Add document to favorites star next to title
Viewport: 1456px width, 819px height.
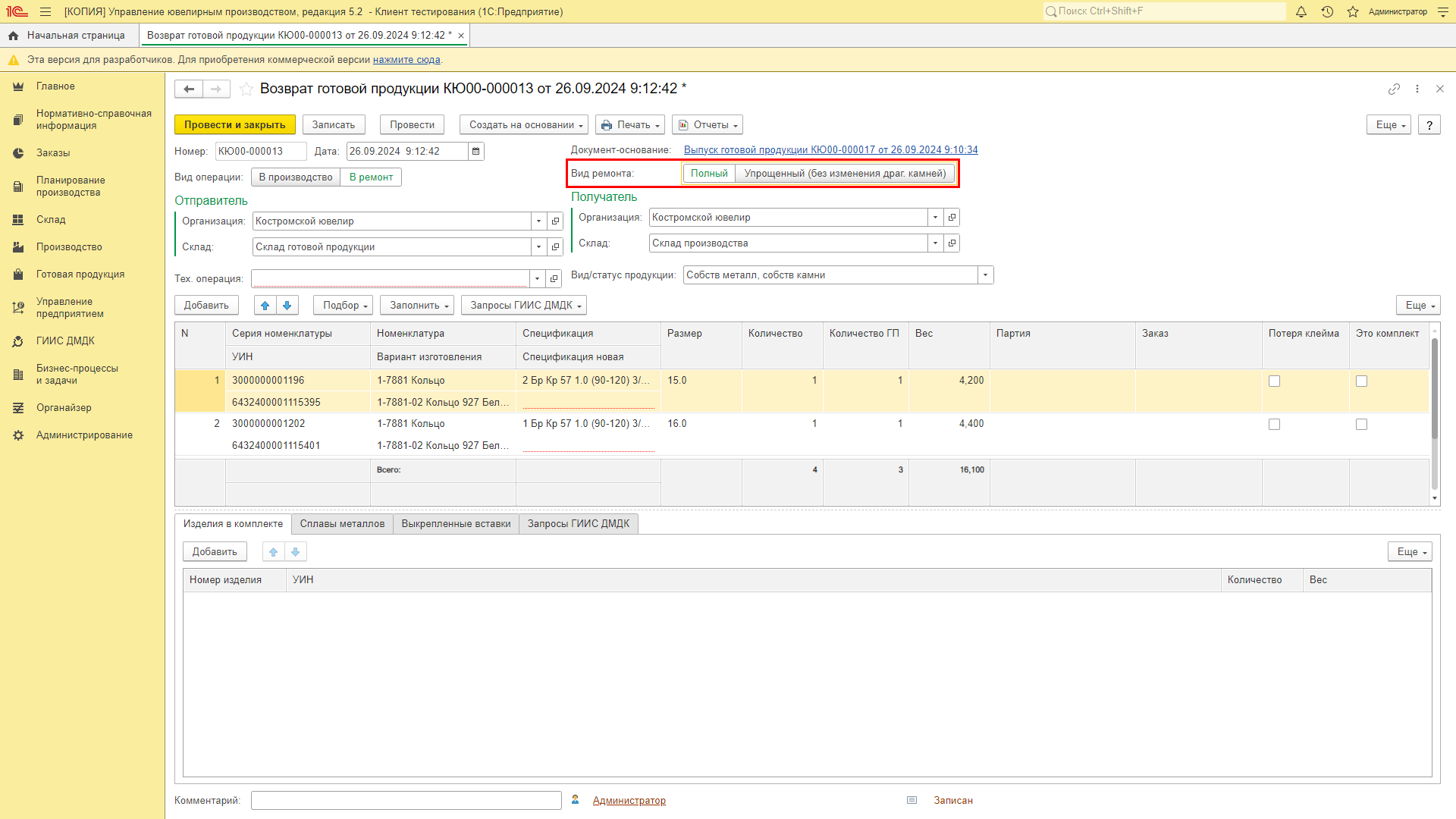click(x=246, y=89)
